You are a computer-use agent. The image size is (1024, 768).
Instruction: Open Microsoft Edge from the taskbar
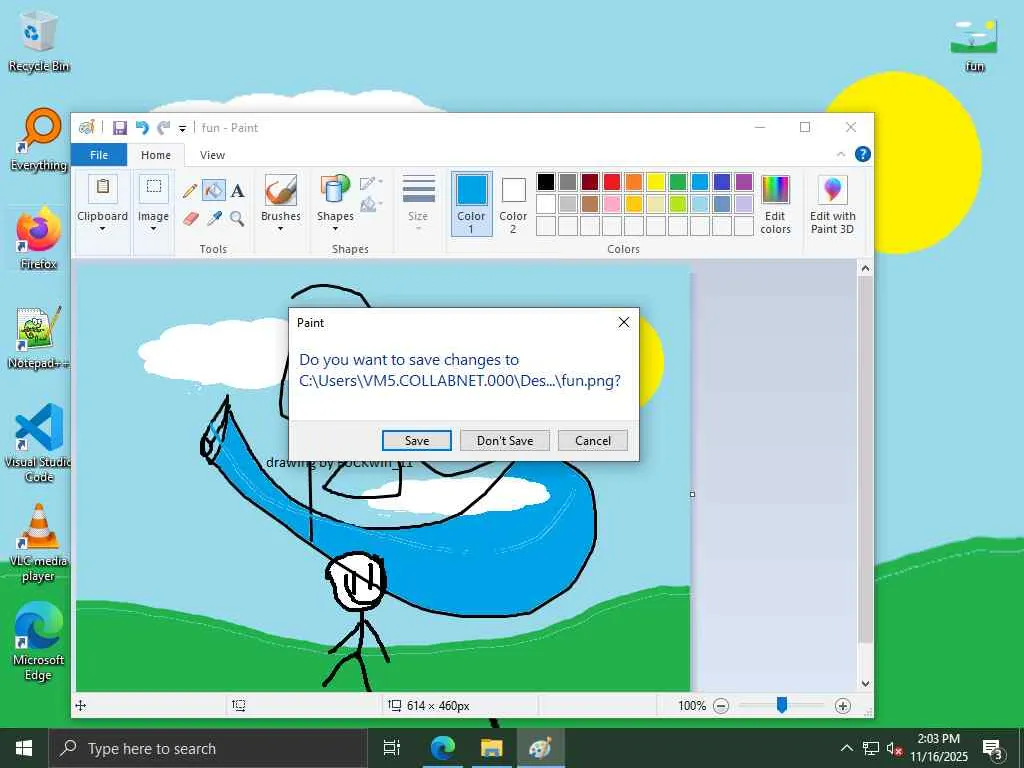pos(442,748)
